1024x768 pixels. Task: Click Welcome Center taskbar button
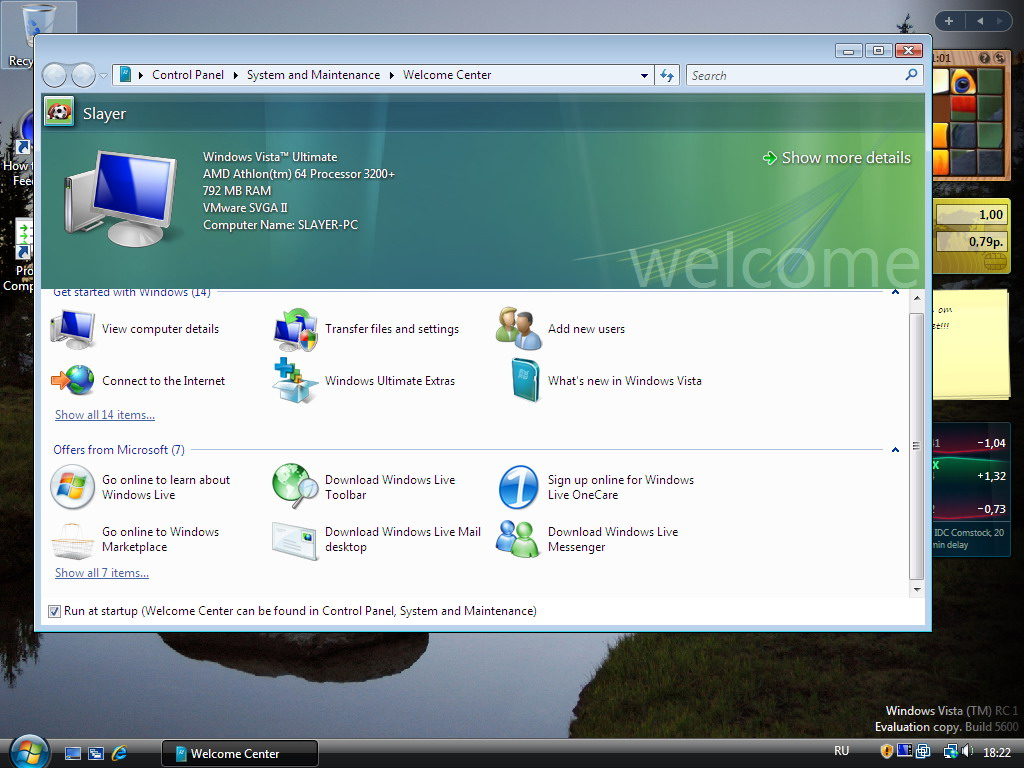click(240, 753)
